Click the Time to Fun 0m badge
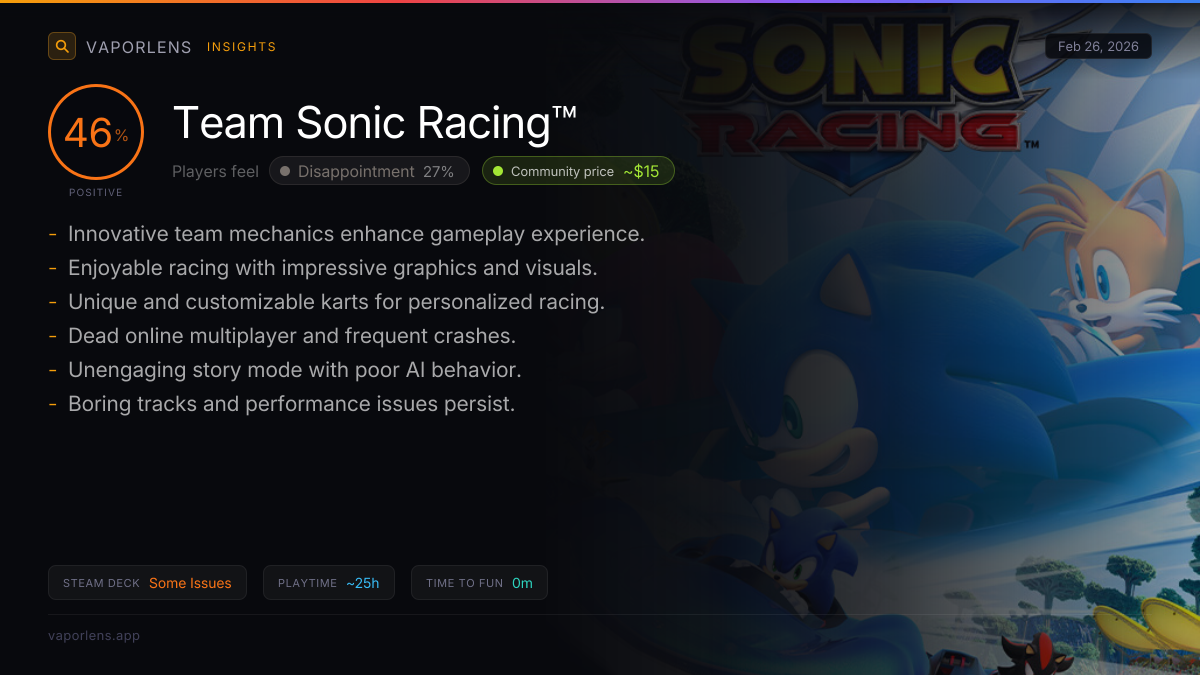Image resolution: width=1200 pixels, height=675 pixels. point(479,583)
